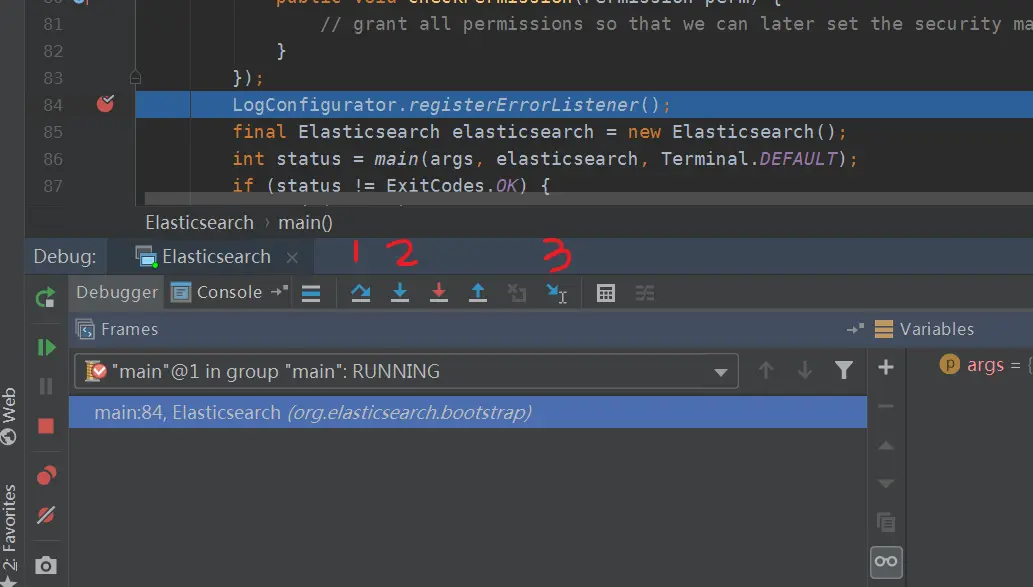The width and height of the screenshot is (1033, 587).
Task: Move watch up with triangle icon
Action: pyautogui.click(x=886, y=446)
